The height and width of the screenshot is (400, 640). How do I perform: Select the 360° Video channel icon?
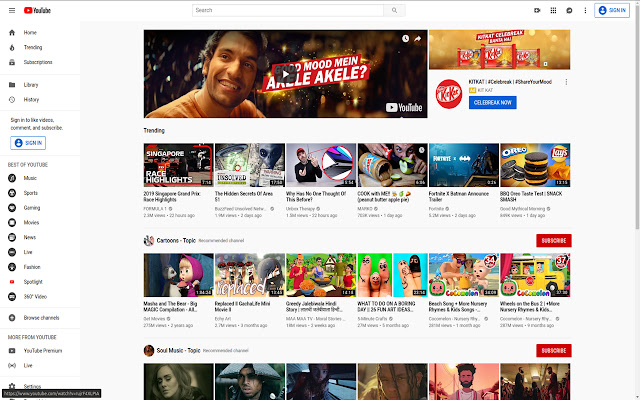pos(12,297)
